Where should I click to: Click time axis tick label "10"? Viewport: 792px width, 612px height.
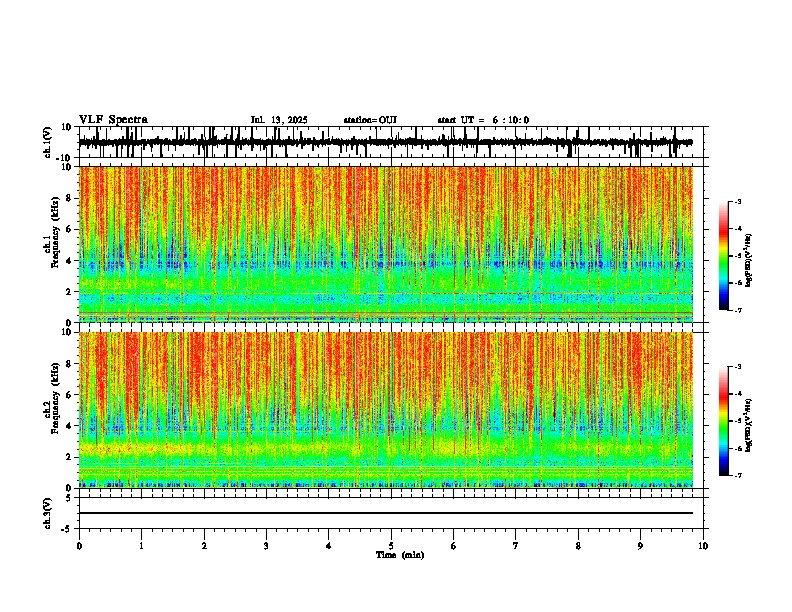pos(703,546)
